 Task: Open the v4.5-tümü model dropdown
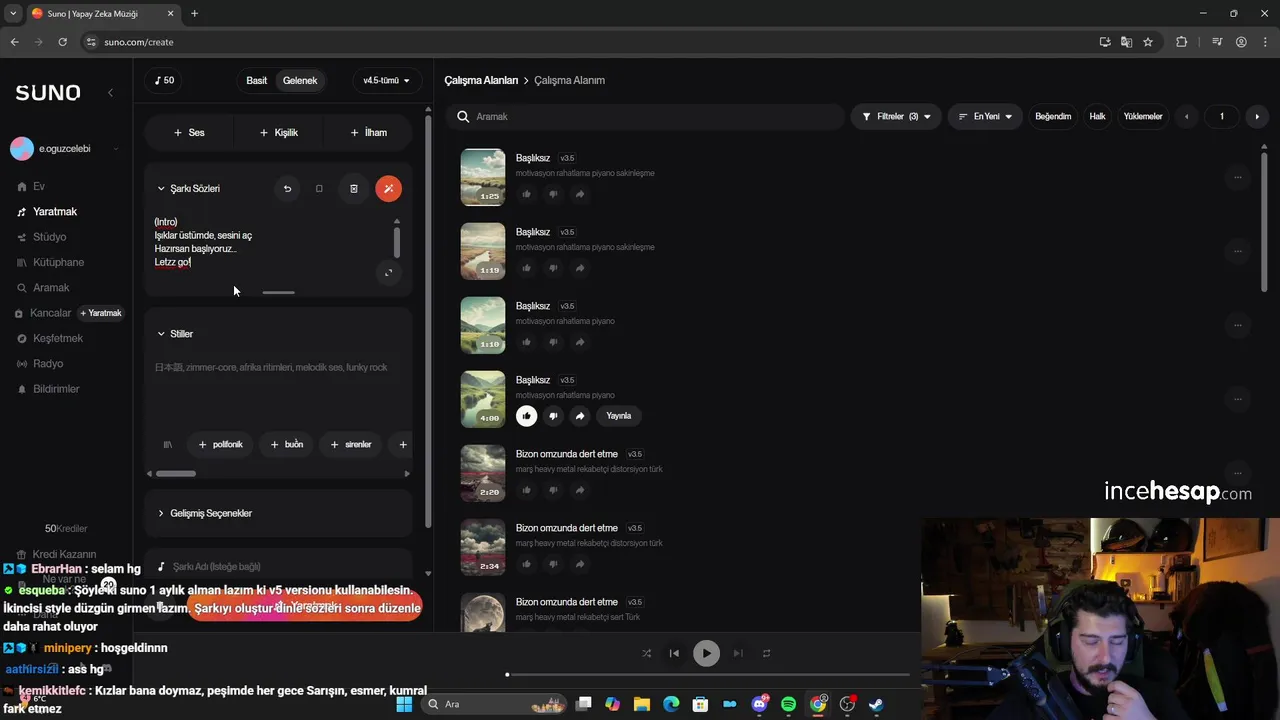[x=386, y=80]
